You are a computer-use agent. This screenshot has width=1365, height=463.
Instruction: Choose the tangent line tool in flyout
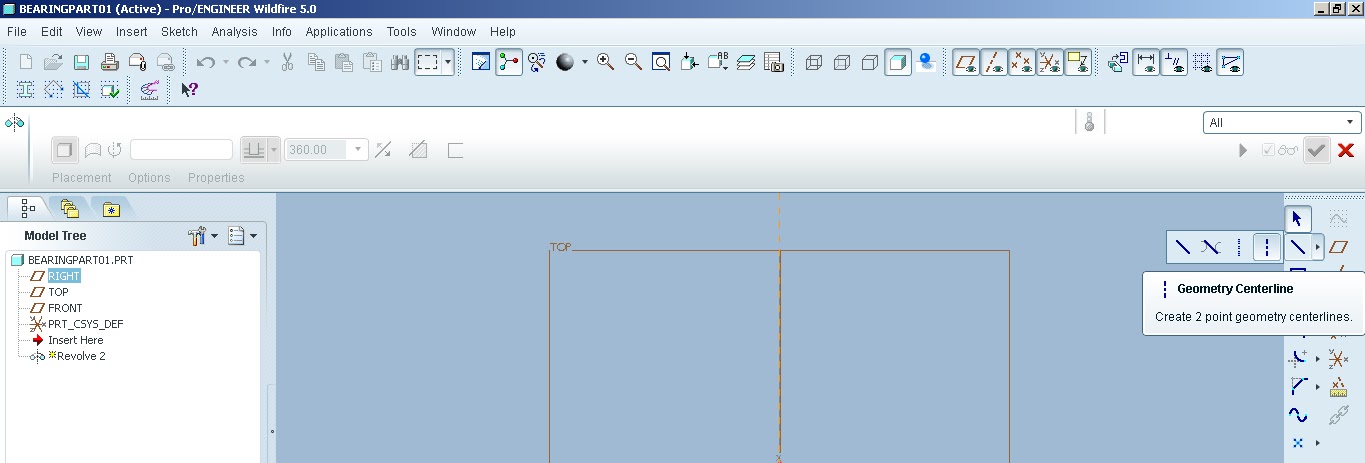tap(1210, 246)
